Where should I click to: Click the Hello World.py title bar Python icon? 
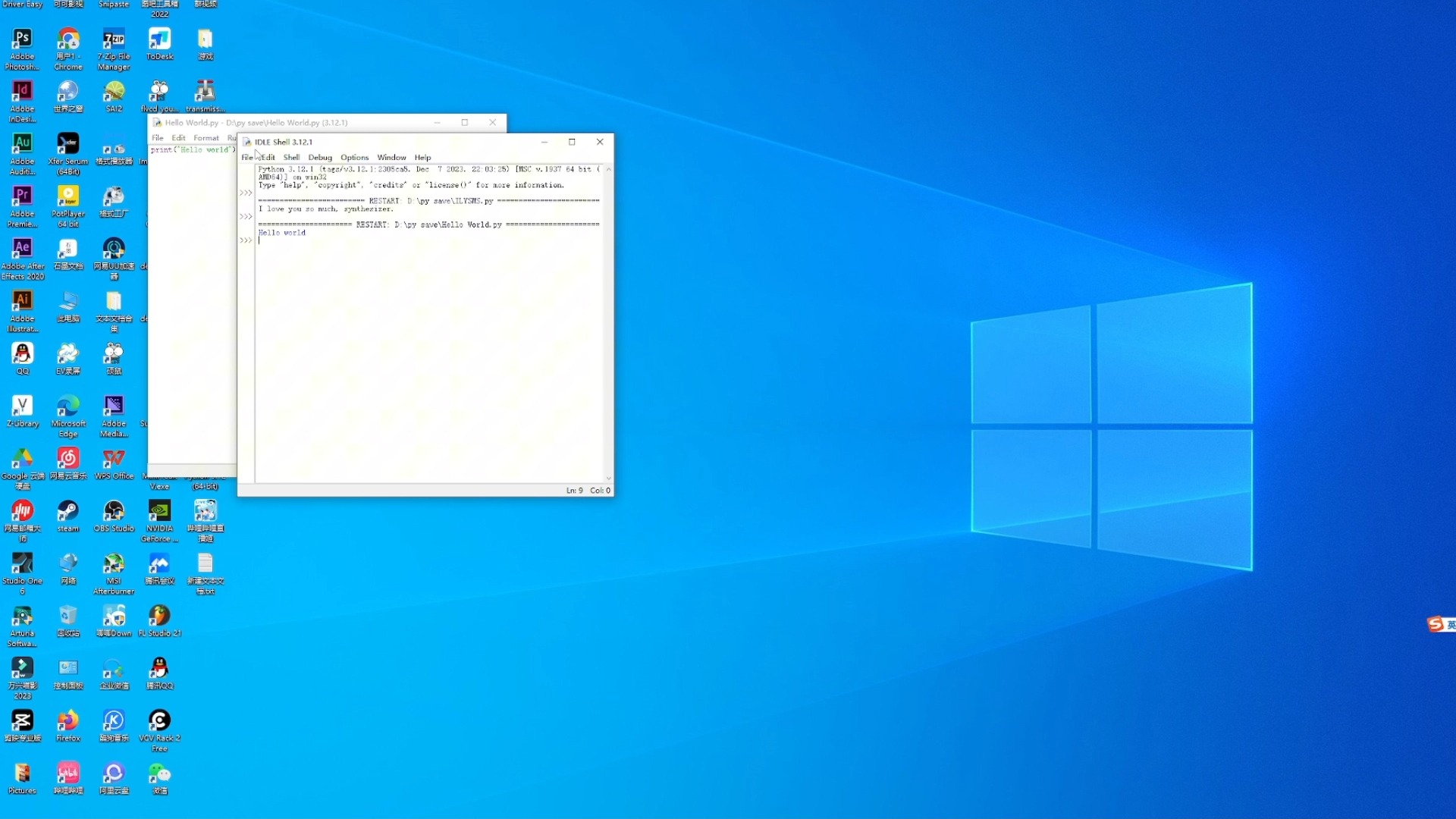pyautogui.click(x=157, y=122)
